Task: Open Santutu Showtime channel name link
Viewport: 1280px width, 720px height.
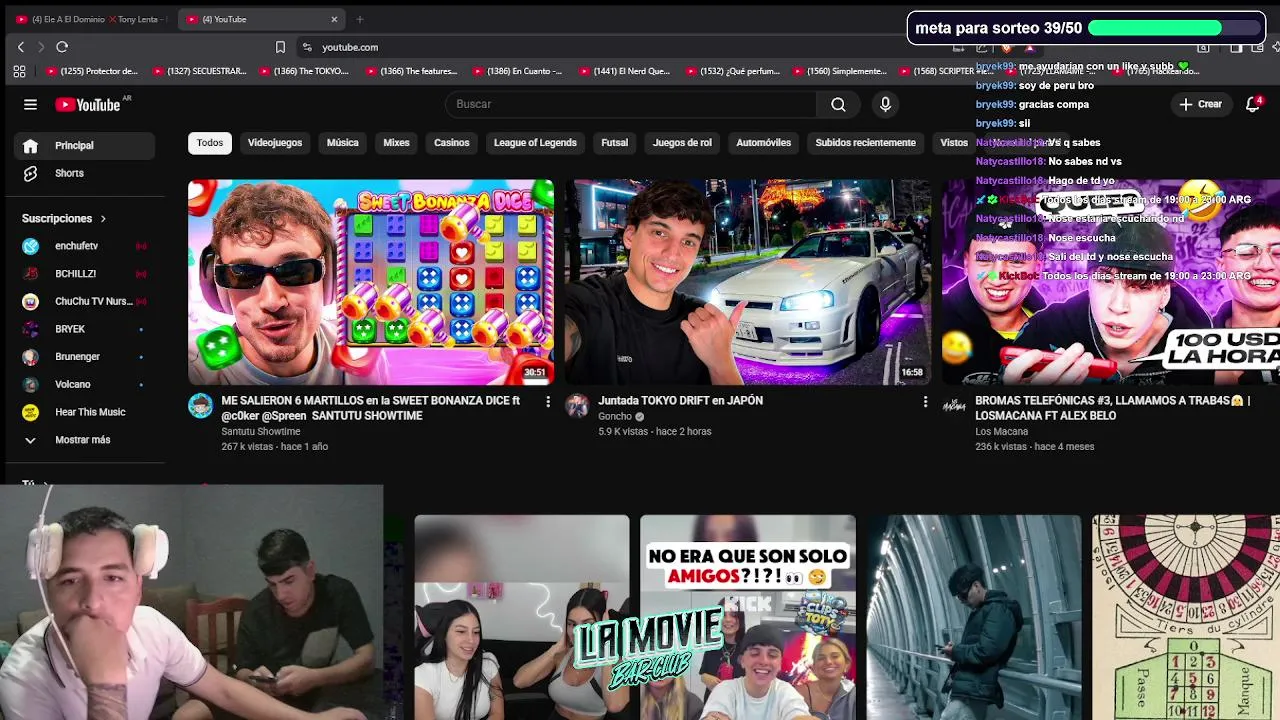Action: (261, 432)
